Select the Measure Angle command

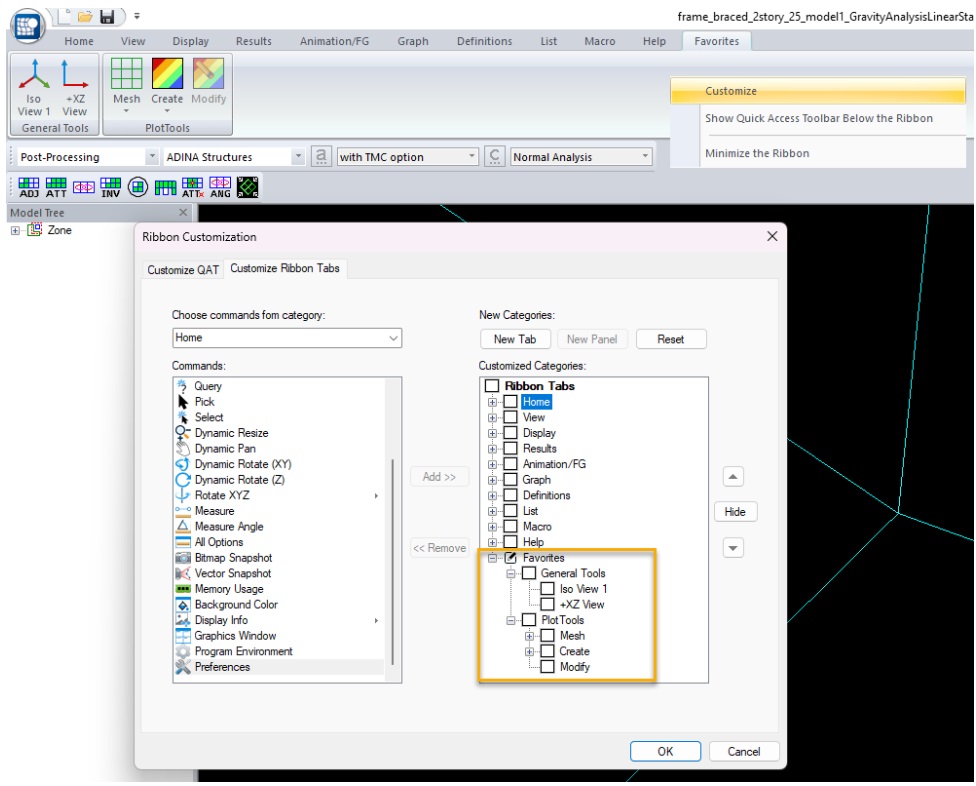point(229,527)
